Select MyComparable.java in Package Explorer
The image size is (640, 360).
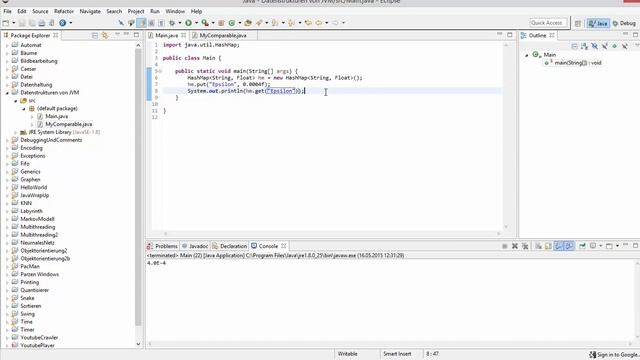tap(69, 124)
